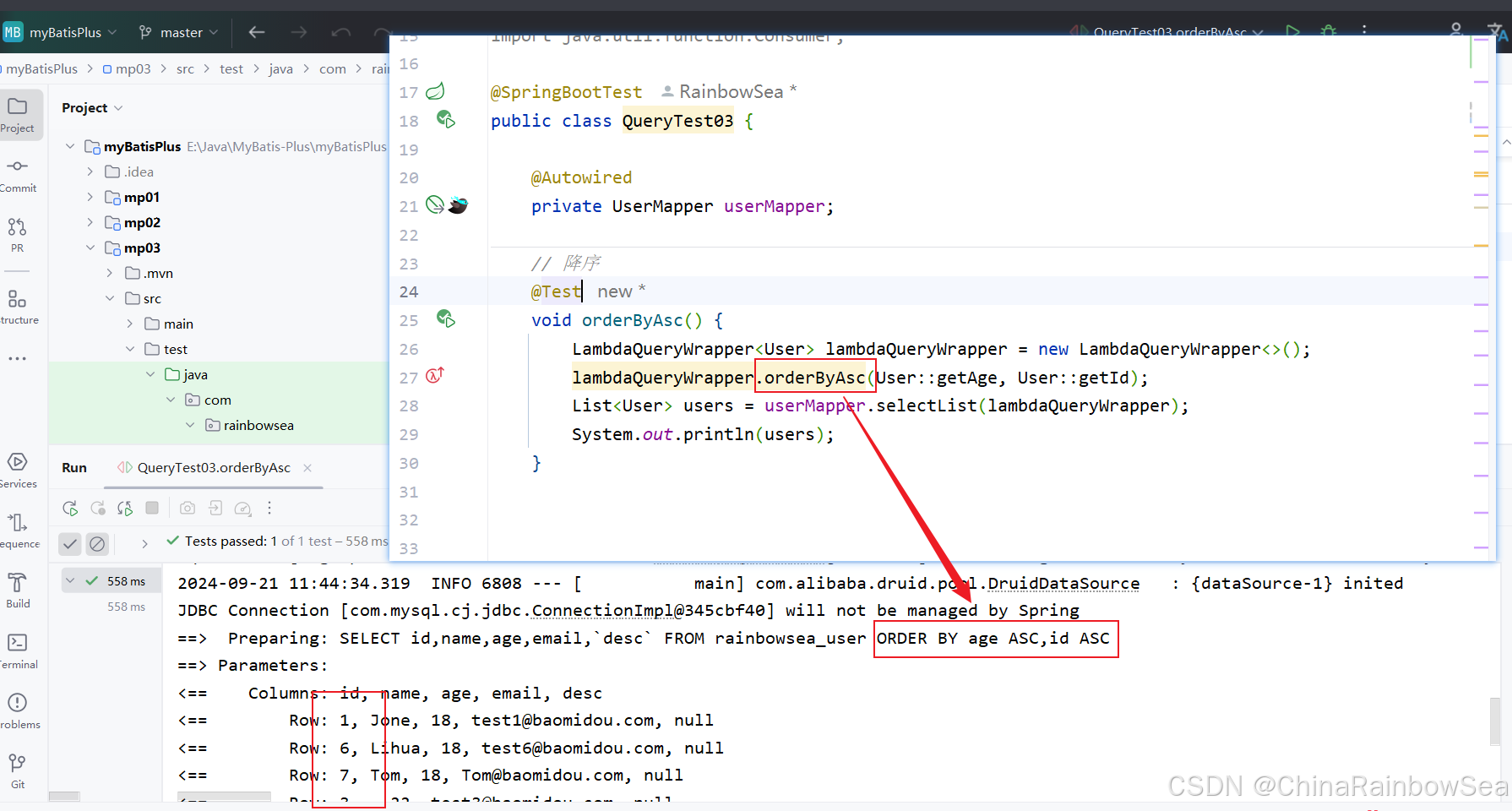Select the java folder in project tree
This screenshot has width=1512, height=811.
[x=195, y=374]
